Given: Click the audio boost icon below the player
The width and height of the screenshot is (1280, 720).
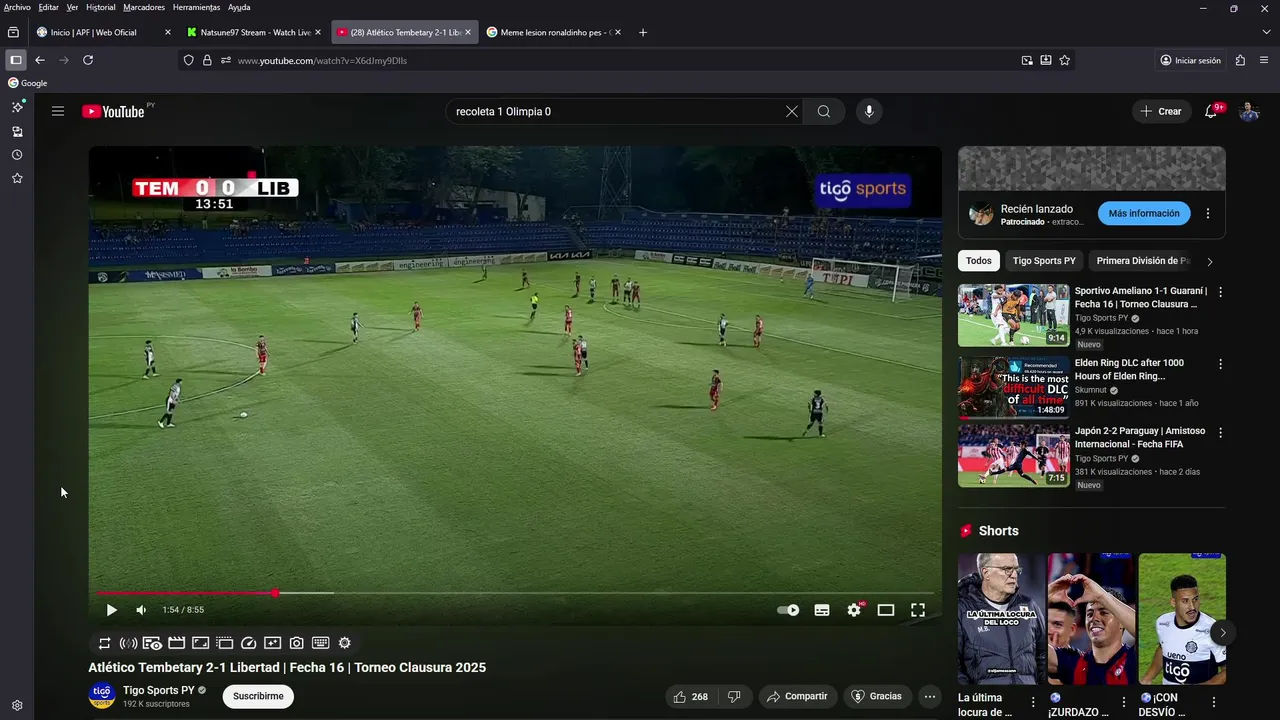Looking at the screenshot, I should (128, 643).
